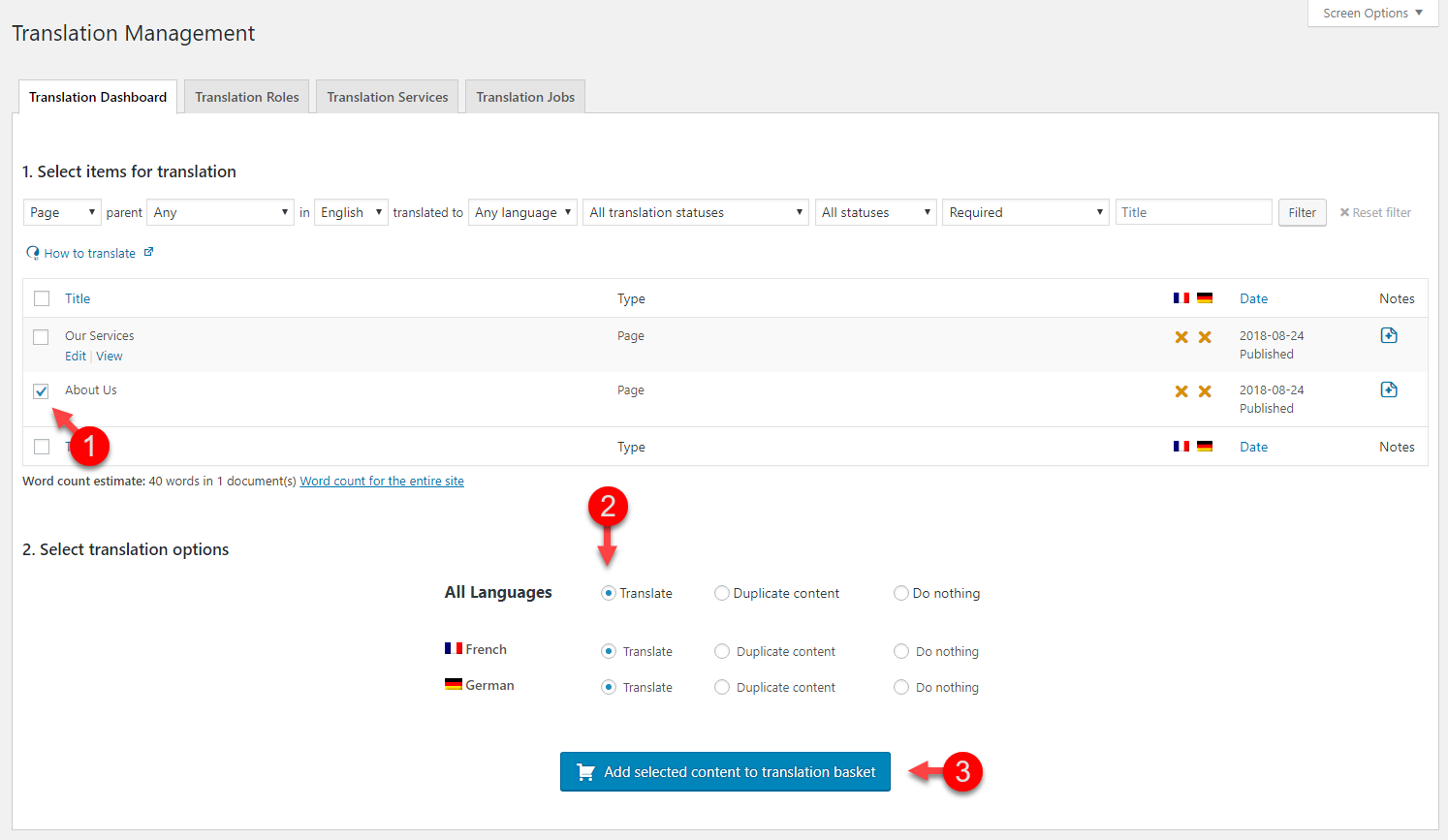This screenshot has height=840, width=1448.
Task: Click German flag in table footer
Action: (1205, 447)
